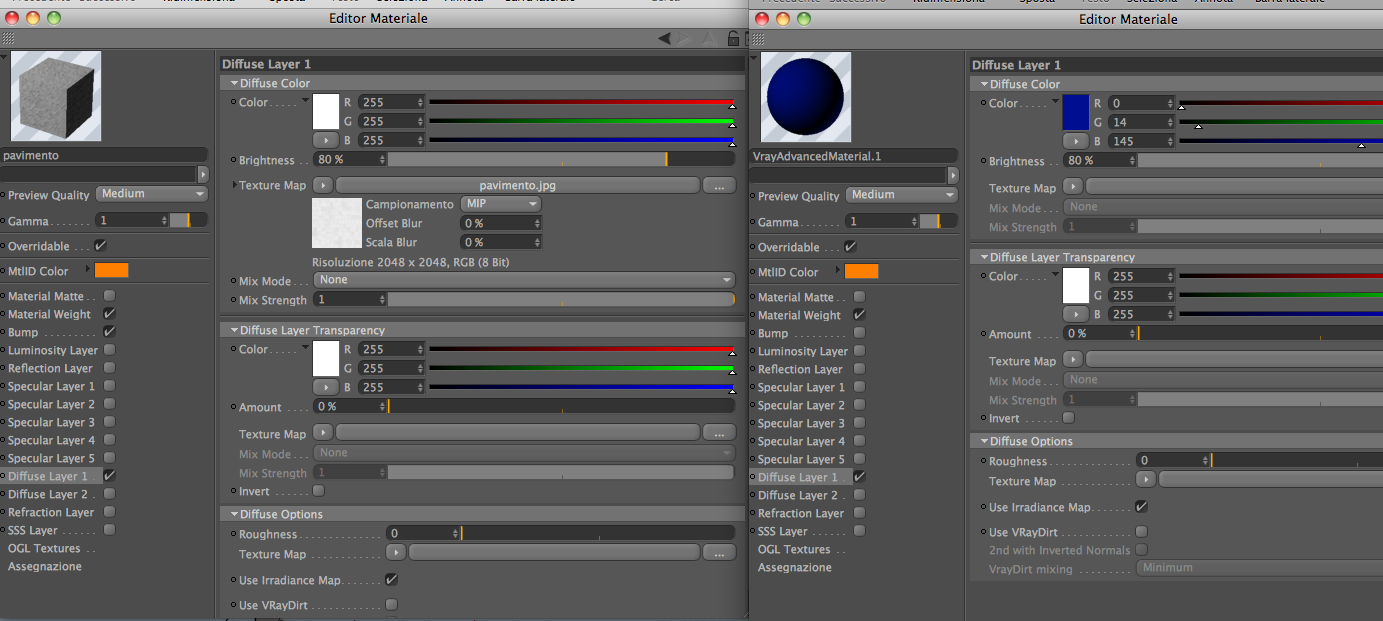Open Preview Quality dropdown for VrayAdvancedMaterial.1
This screenshot has height=621, width=1383.
(x=902, y=195)
